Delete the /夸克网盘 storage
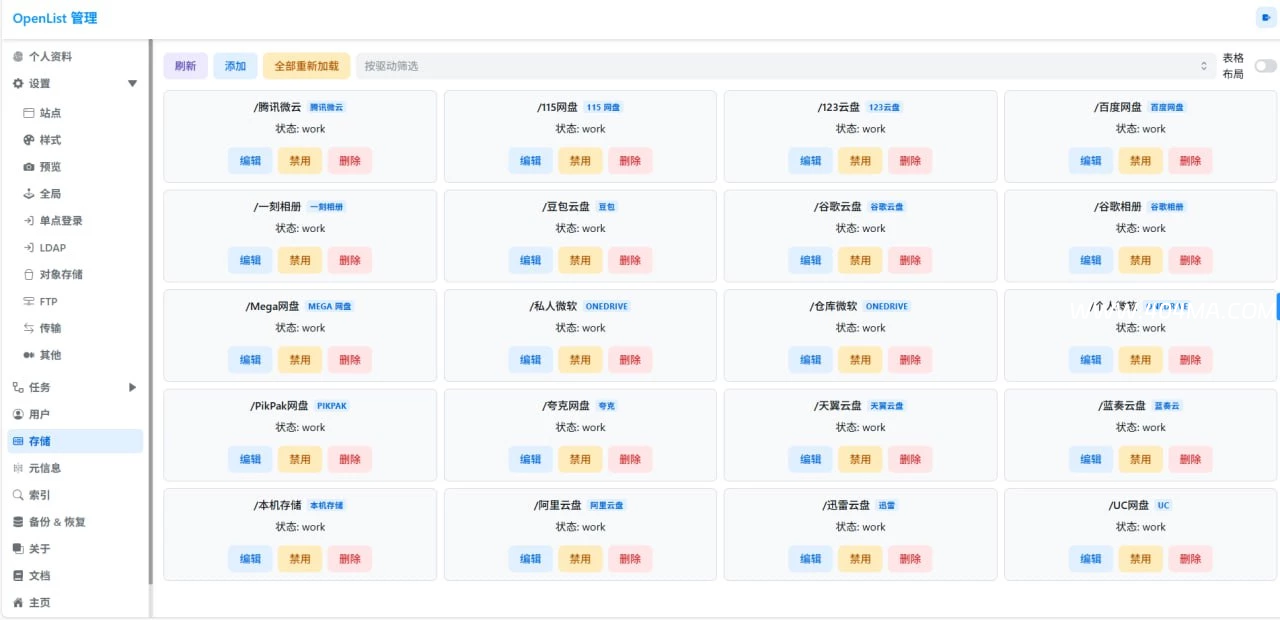Screen dimensions: 1280x620 pos(630,459)
